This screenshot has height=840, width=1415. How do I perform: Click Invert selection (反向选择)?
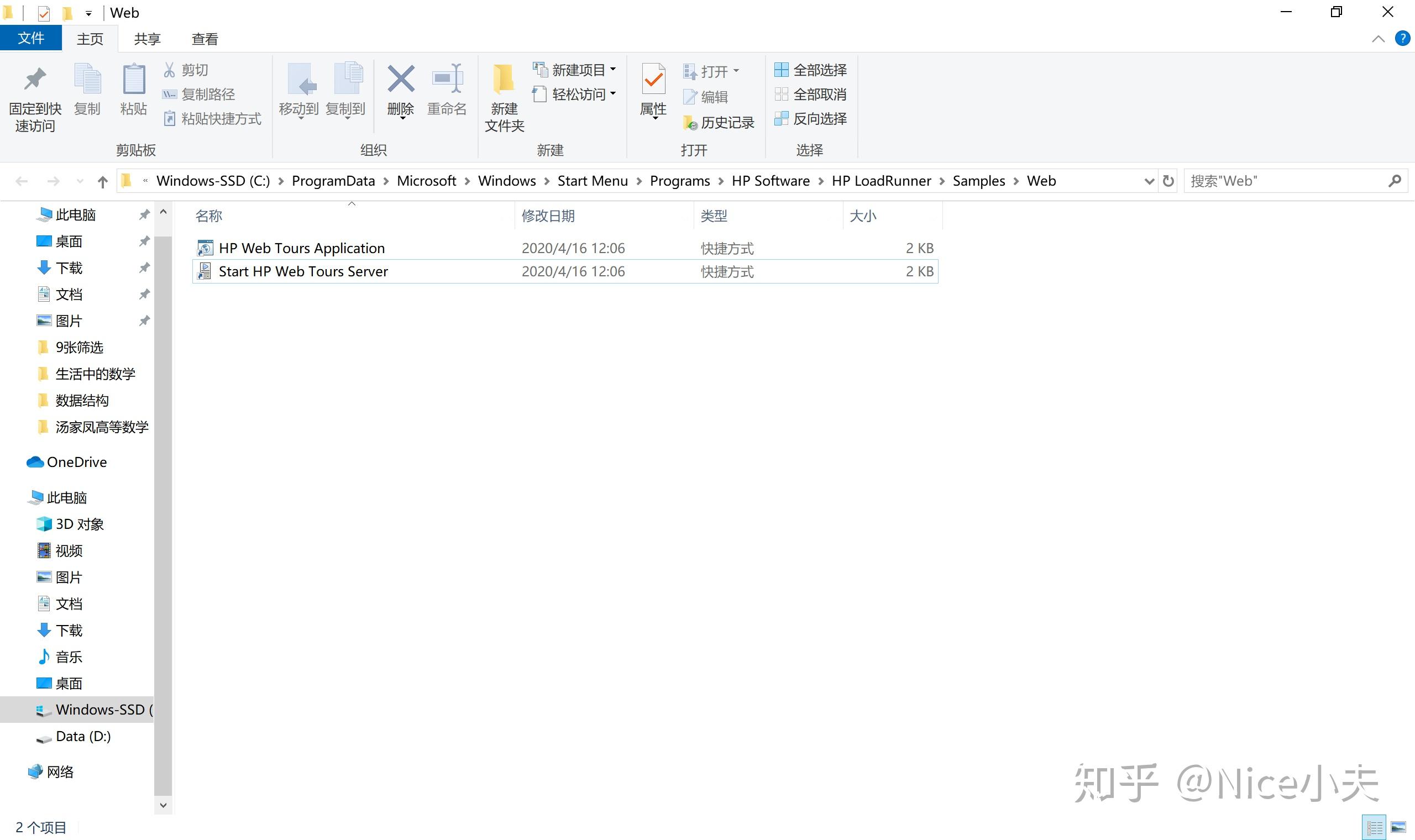pos(810,118)
